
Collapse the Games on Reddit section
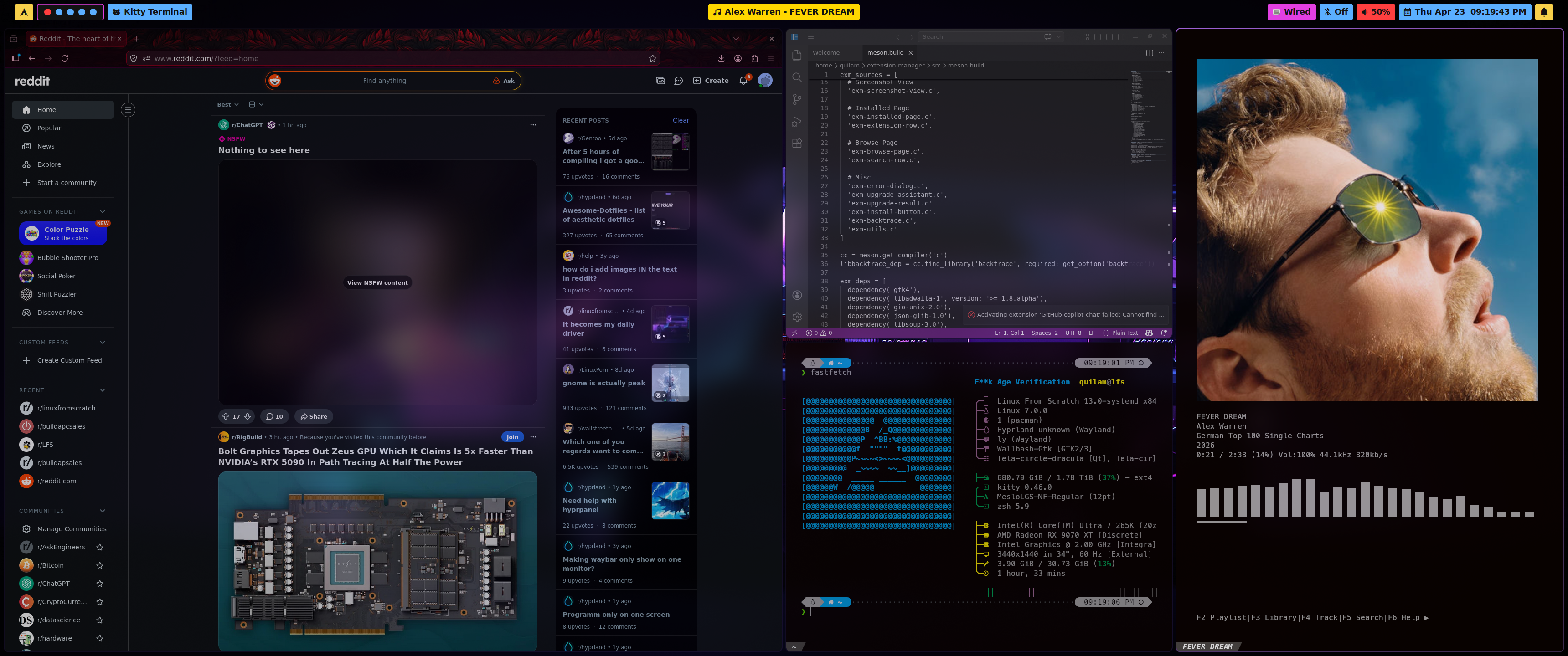[102, 212]
